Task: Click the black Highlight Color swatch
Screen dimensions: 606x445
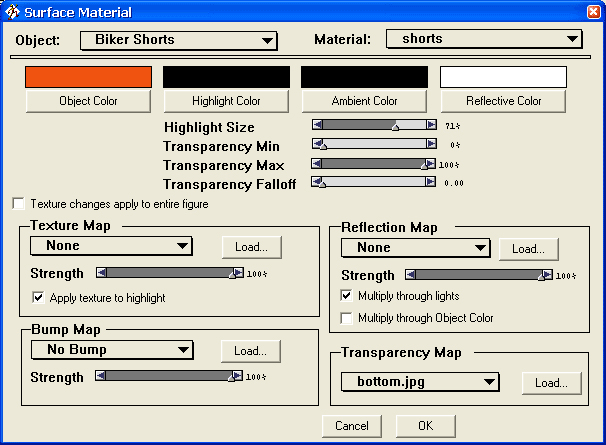Action: (x=226, y=77)
